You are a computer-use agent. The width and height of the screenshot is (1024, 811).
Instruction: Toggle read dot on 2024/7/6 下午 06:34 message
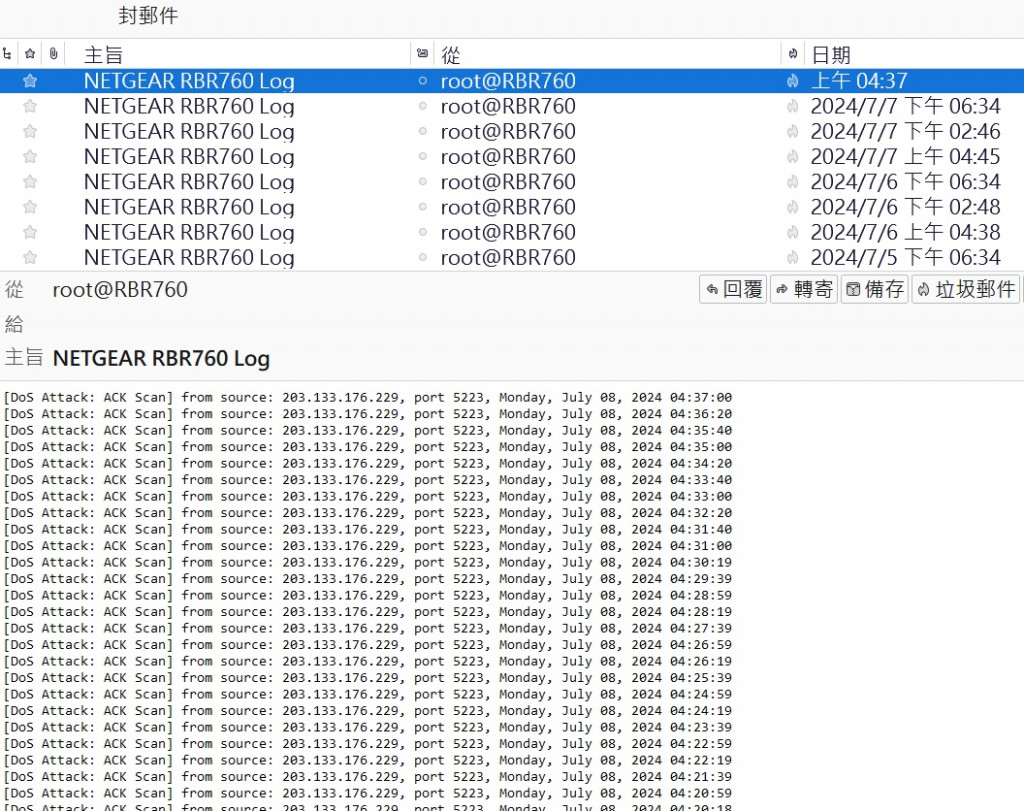tap(423, 182)
